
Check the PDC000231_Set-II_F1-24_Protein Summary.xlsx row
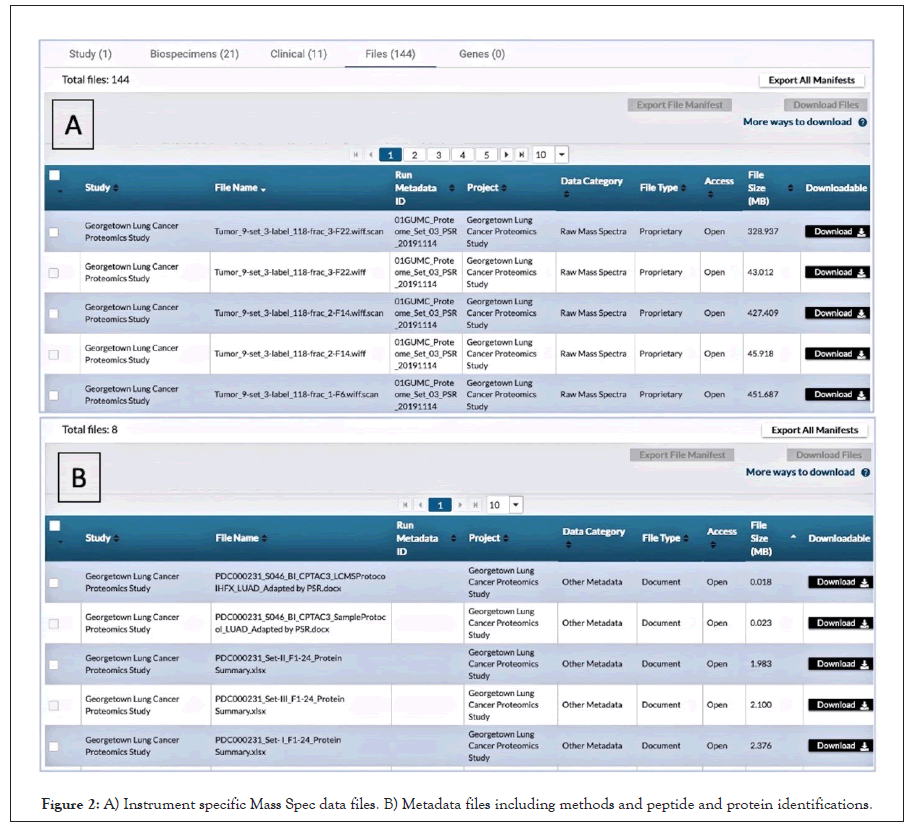54,664
